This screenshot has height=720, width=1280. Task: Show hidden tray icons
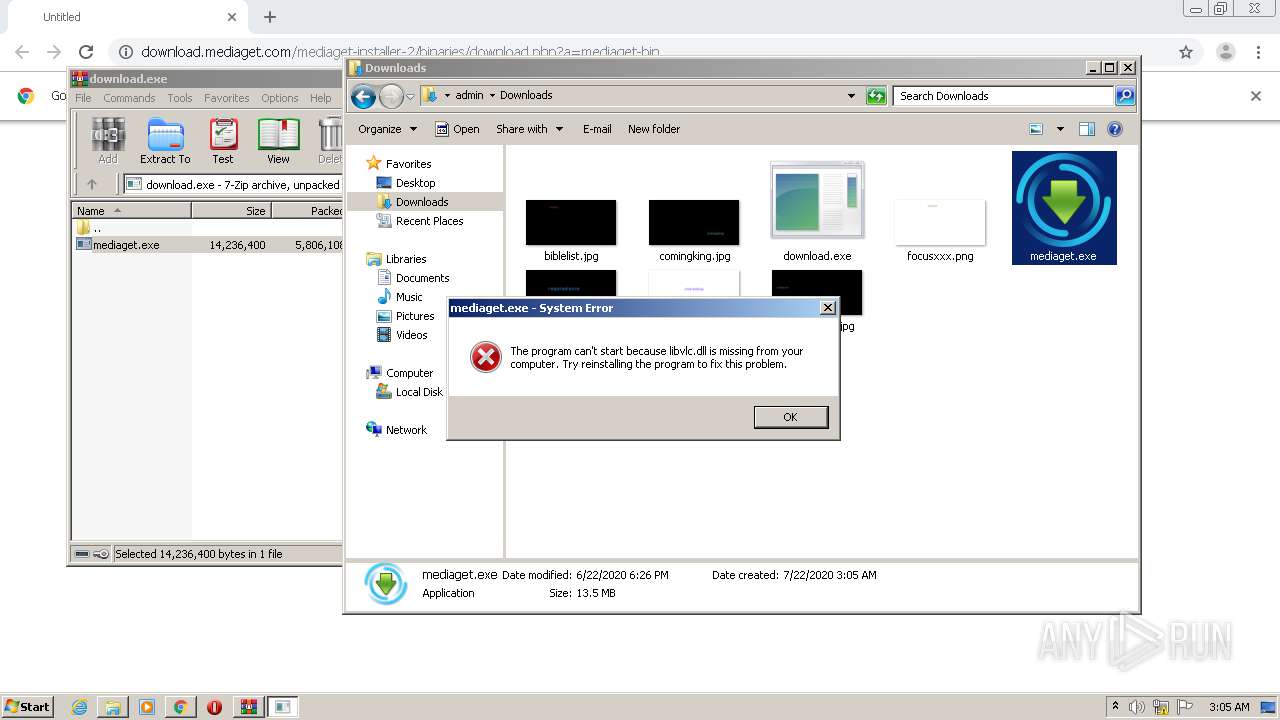coord(1115,707)
